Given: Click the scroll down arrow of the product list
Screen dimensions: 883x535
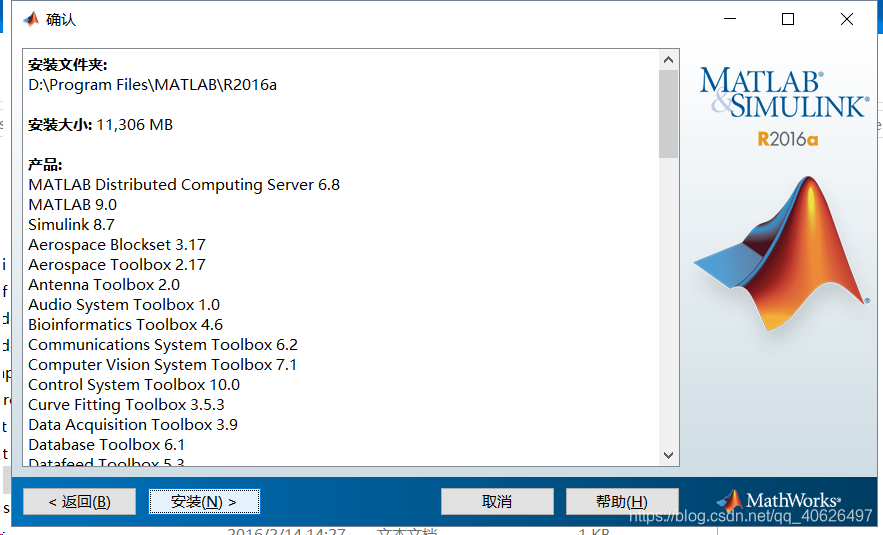Looking at the screenshot, I should click(668, 455).
